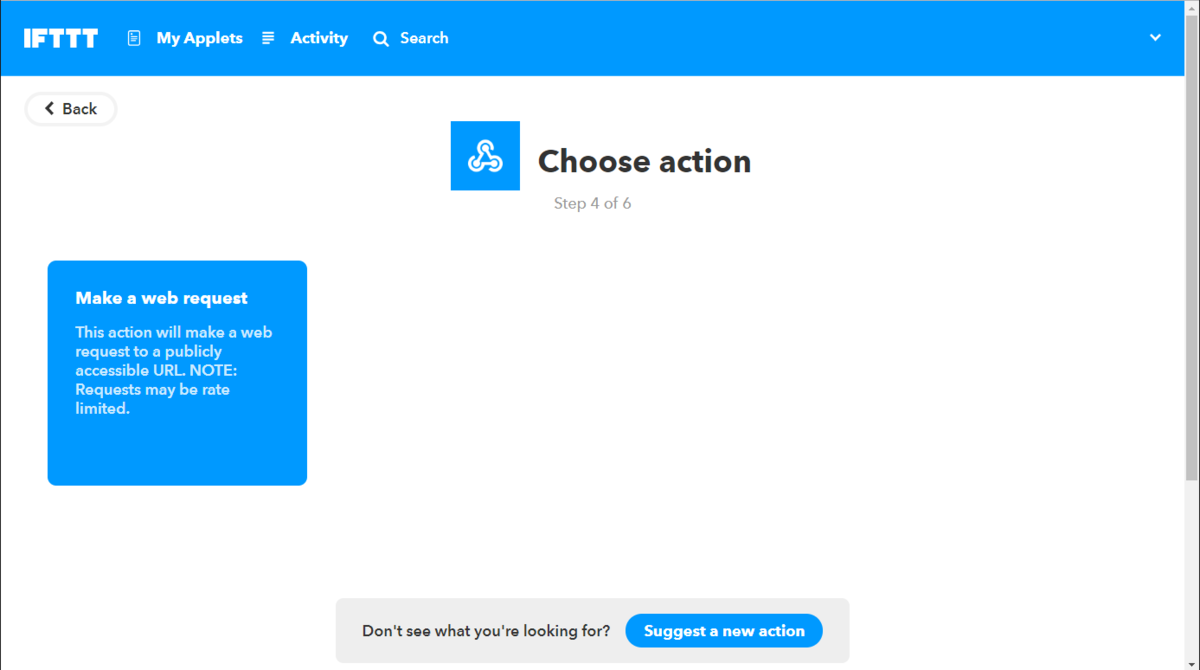Click the Step 4 of 6 text
This screenshot has width=1200, height=670.
(x=592, y=203)
